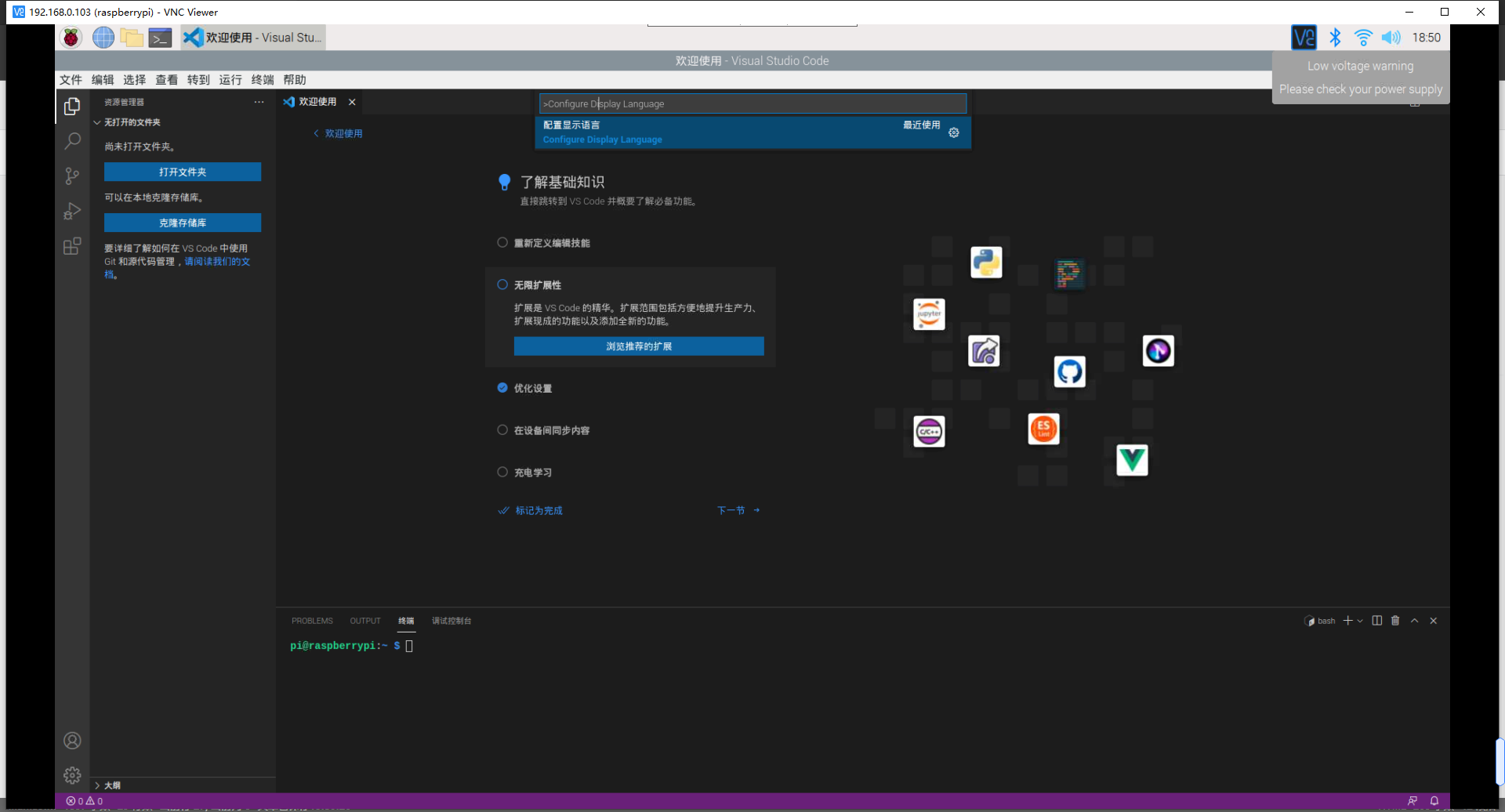Image resolution: width=1505 pixels, height=812 pixels.
Task: Click the volume tray icon
Action: (x=1391, y=37)
